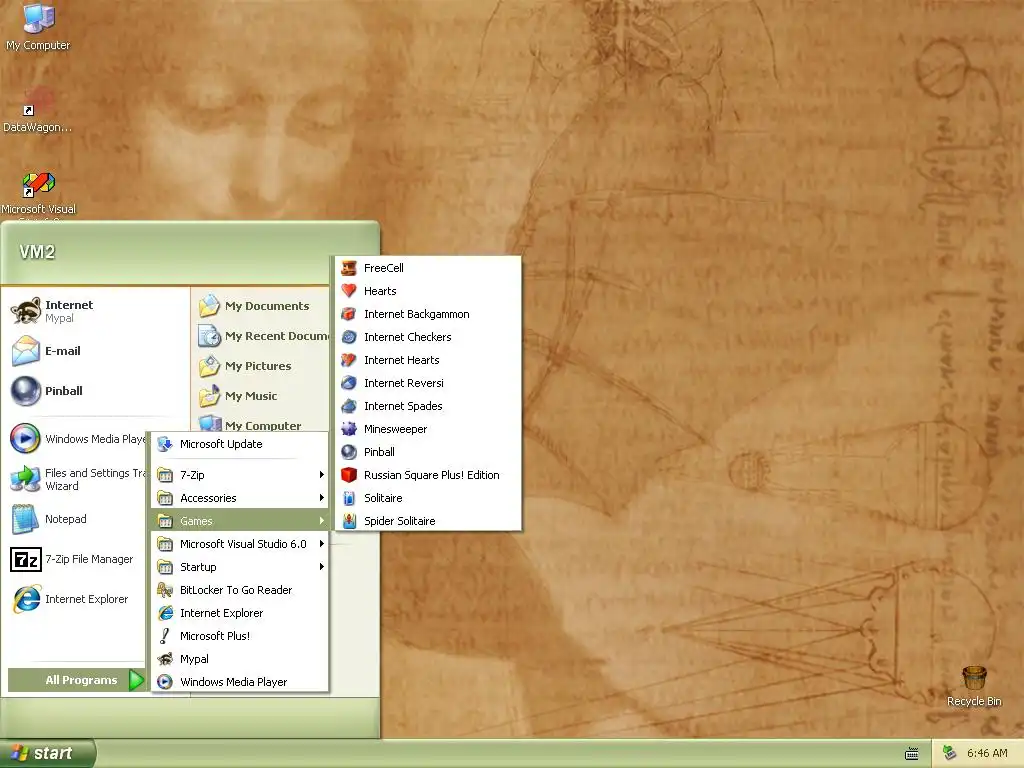
Task: Choose the Internet Mypal pinned entry
Action: tap(96, 311)
